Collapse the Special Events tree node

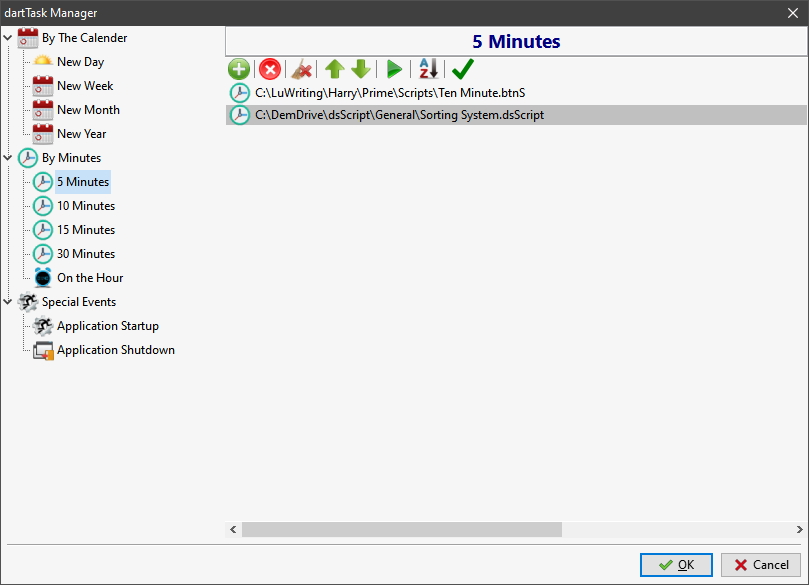pos(8,302)
